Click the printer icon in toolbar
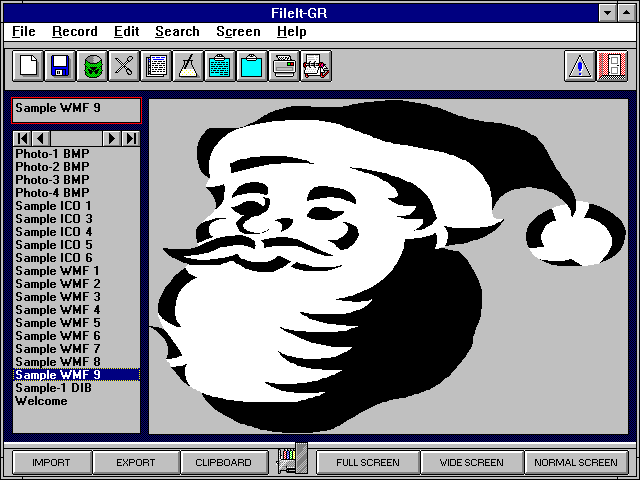 (x=285, y=67)
